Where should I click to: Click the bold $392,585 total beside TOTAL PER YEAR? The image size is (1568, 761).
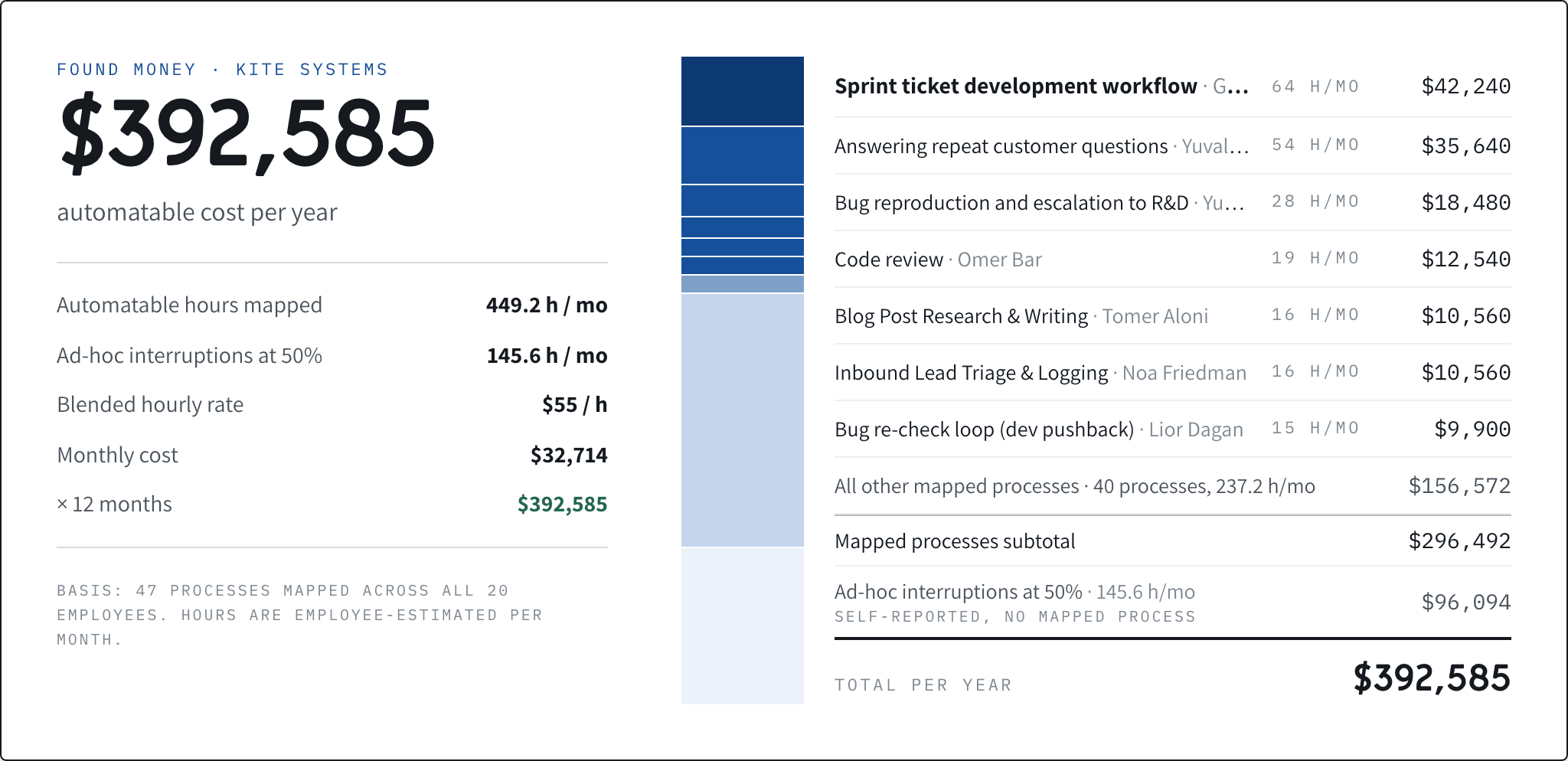click(x=1432, y=678)
